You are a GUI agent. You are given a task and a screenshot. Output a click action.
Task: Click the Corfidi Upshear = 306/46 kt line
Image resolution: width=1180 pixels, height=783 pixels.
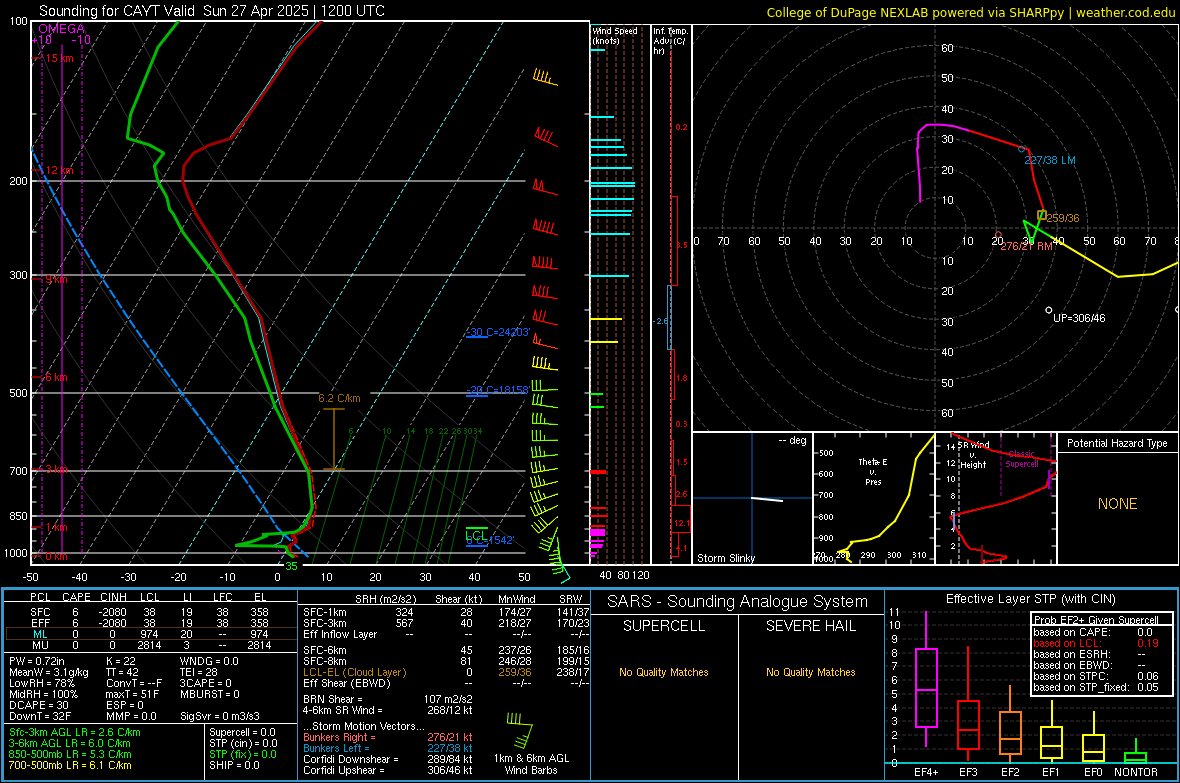[x=388, y=770]
